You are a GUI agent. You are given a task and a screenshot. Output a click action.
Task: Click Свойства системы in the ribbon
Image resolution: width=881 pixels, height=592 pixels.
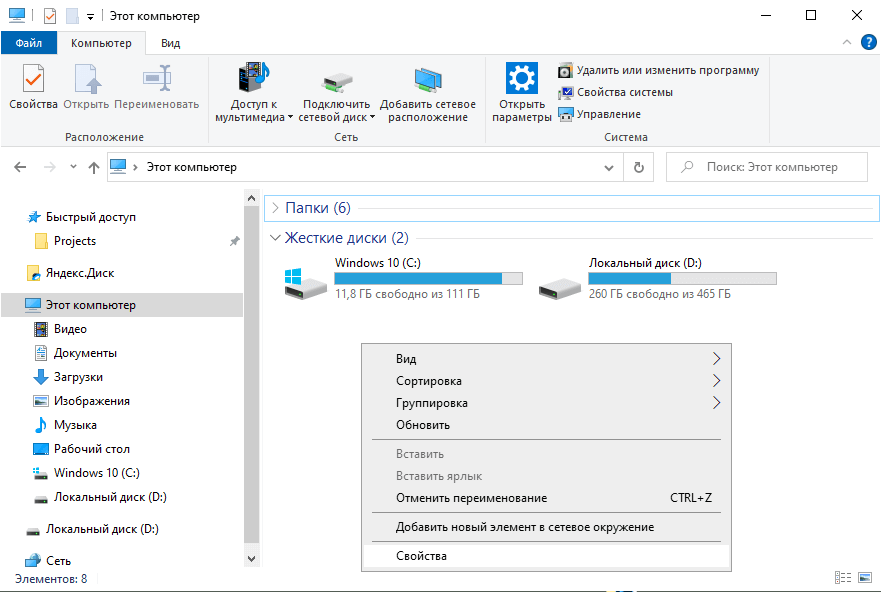point(624,92)
